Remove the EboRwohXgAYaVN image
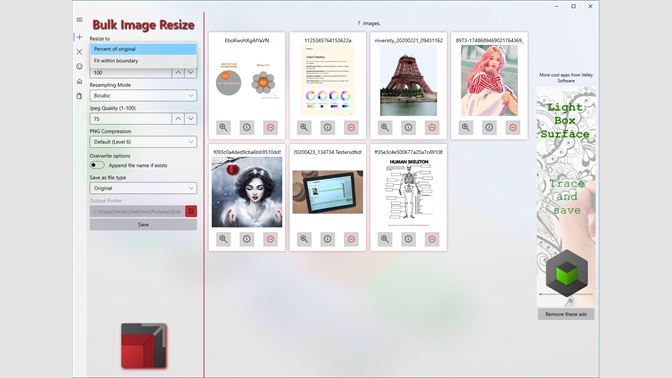This screenshot has height=378, width=672. tap(270, 127)
